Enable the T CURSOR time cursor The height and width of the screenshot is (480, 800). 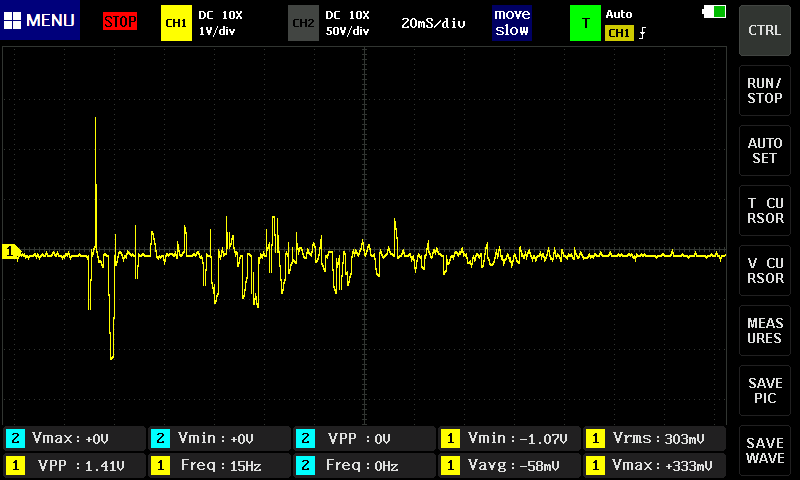point(765,211)
